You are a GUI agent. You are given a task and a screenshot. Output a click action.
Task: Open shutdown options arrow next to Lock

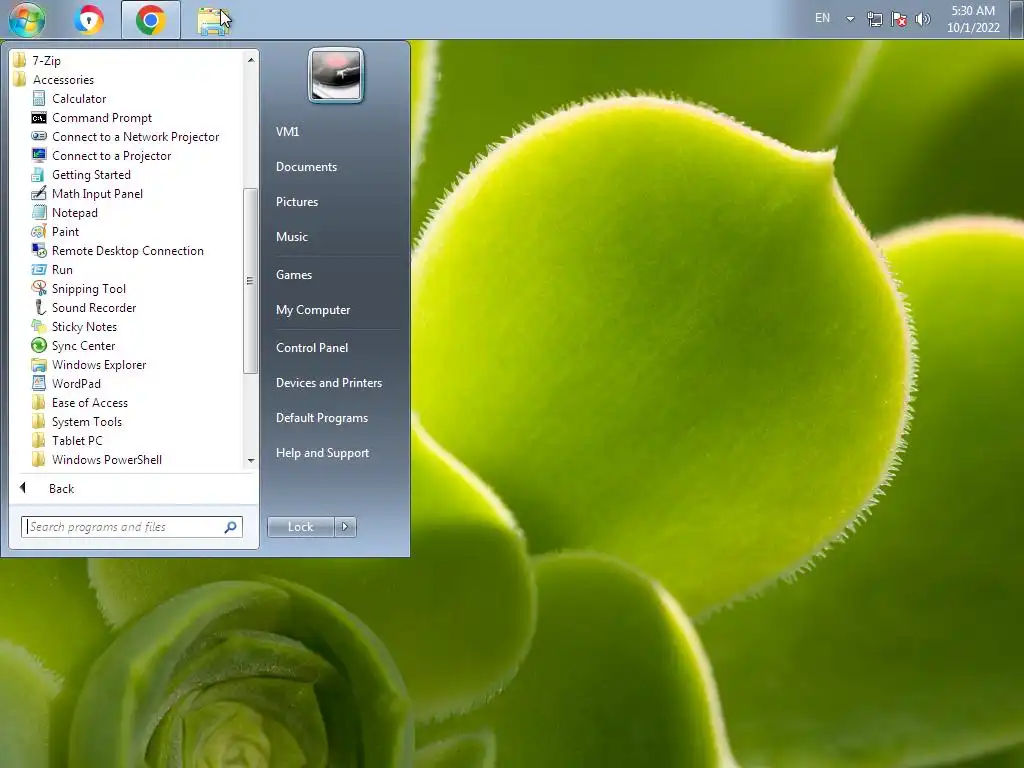(345, 526)
